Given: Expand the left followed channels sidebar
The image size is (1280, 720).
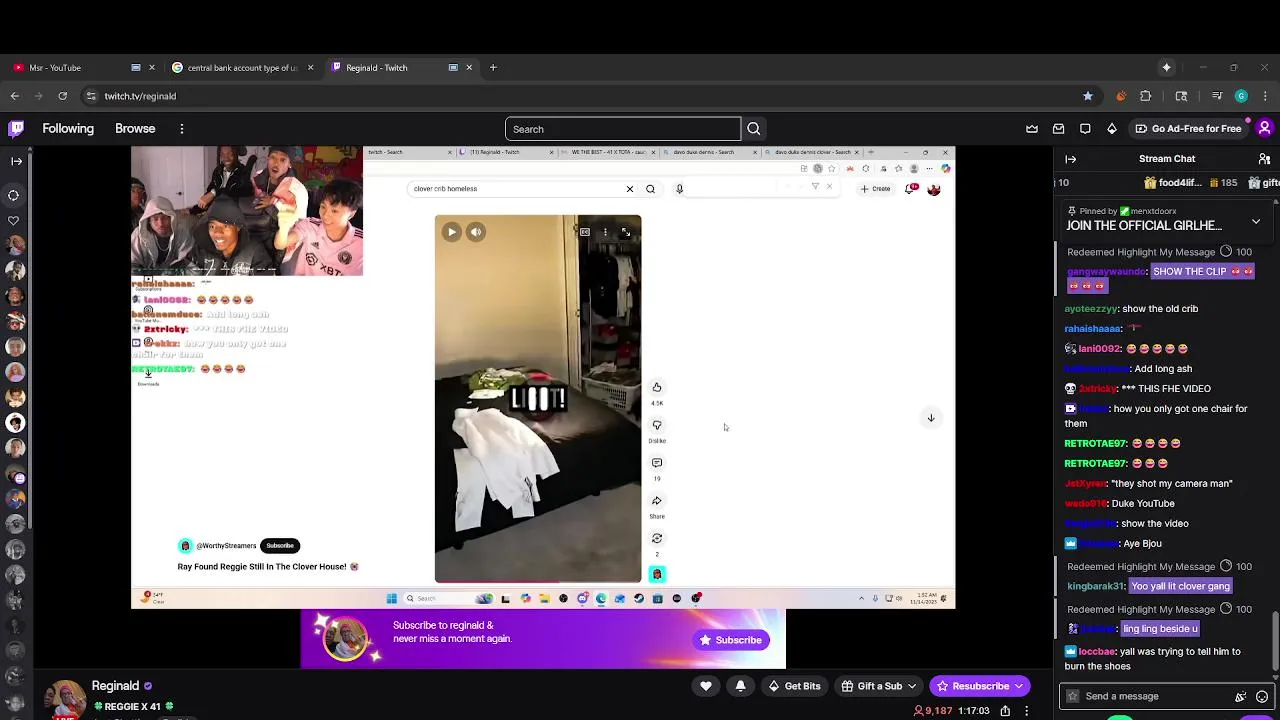Looking at the screenshot, I should [16, 161].
